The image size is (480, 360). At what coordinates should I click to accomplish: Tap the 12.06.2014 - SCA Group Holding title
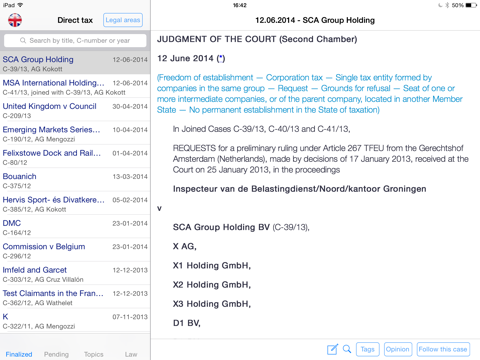pos(315,20)
